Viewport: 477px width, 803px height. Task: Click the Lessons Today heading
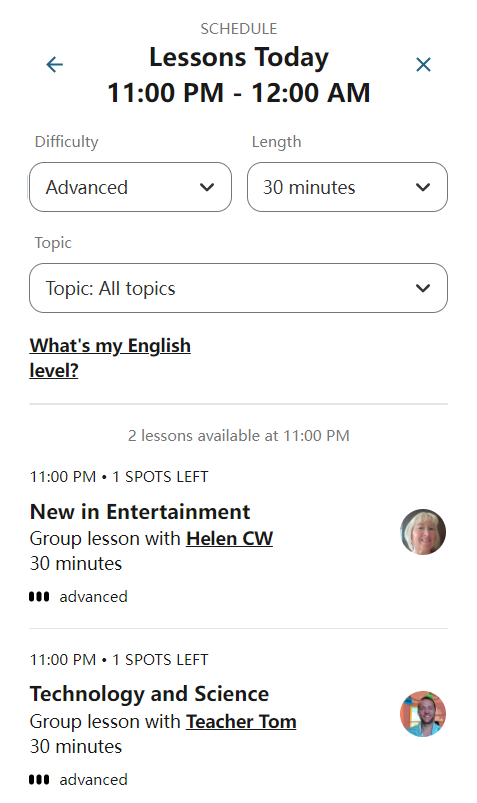(239, 57)
